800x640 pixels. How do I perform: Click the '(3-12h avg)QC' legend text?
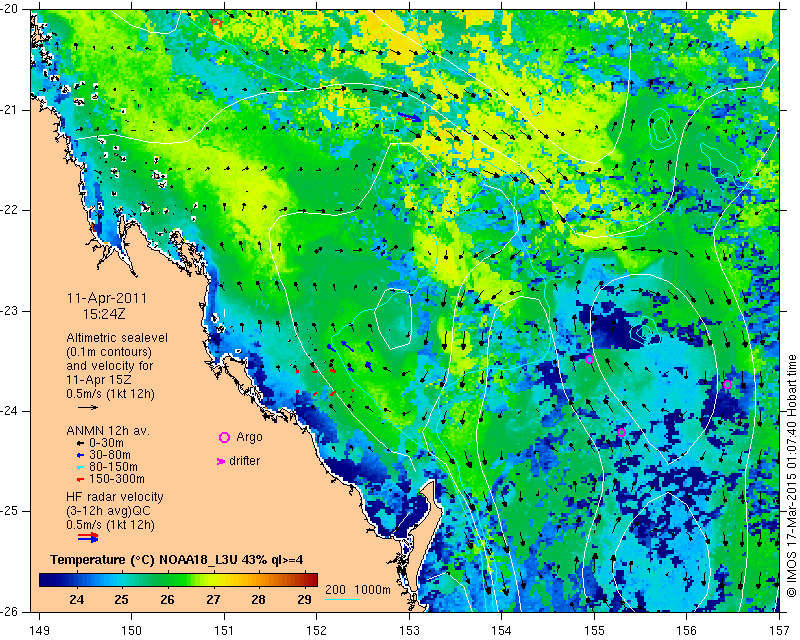(109, 511)
